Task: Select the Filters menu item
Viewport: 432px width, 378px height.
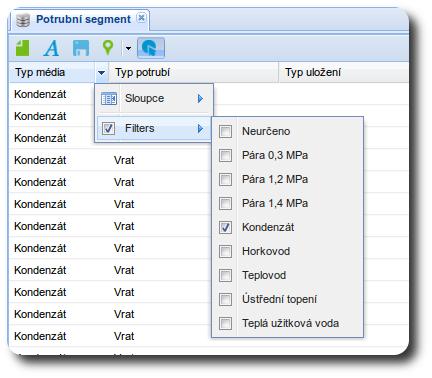Action: pyautogui.click(x=154, y=128)
